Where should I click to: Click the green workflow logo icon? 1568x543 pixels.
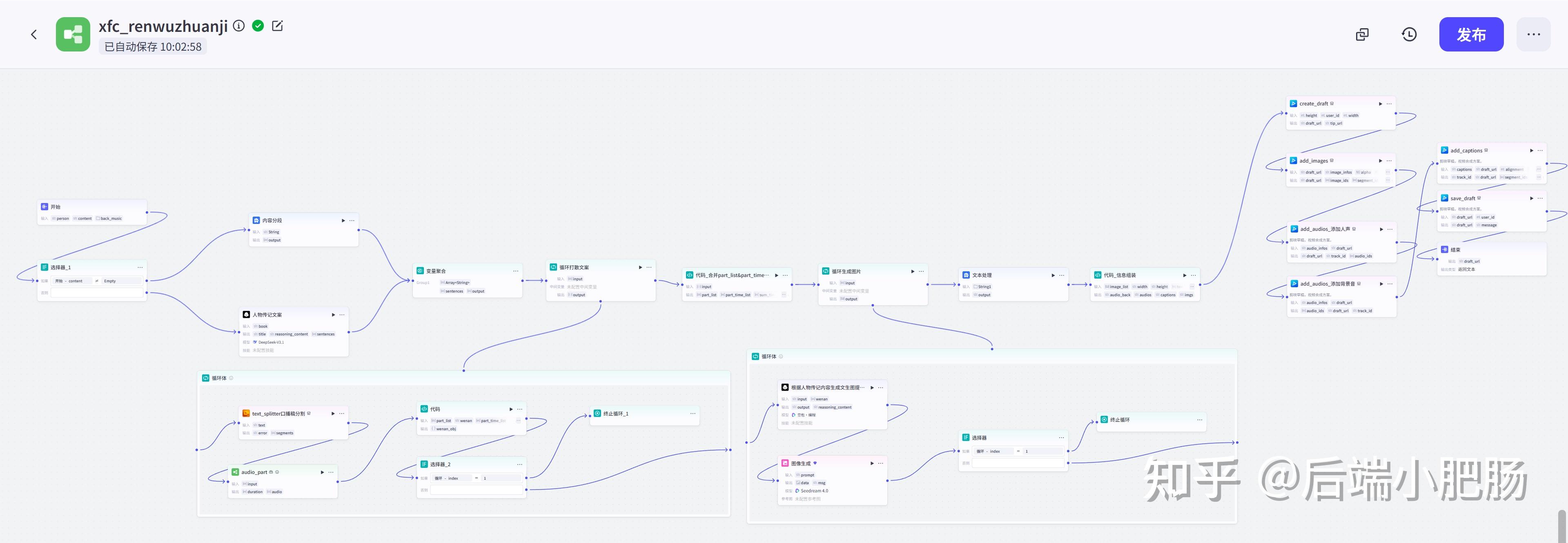click(x=73, y=34)
